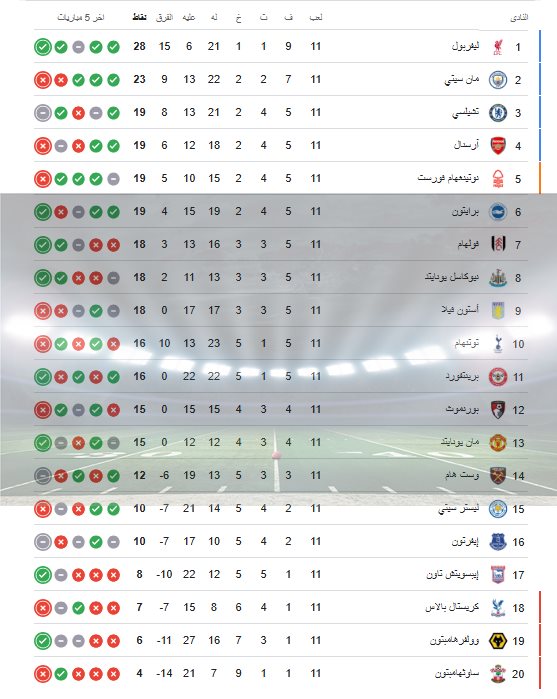The width and height of the screenshot is (557, 699).
Task: Click the Arsenal crest in row 4
Action: [498, 146]
